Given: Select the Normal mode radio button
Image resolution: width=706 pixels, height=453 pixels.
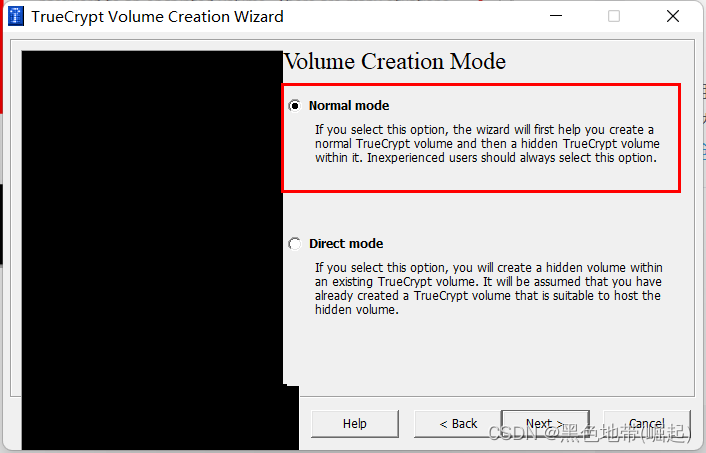Looking at the screenshot, I should 294,106.
